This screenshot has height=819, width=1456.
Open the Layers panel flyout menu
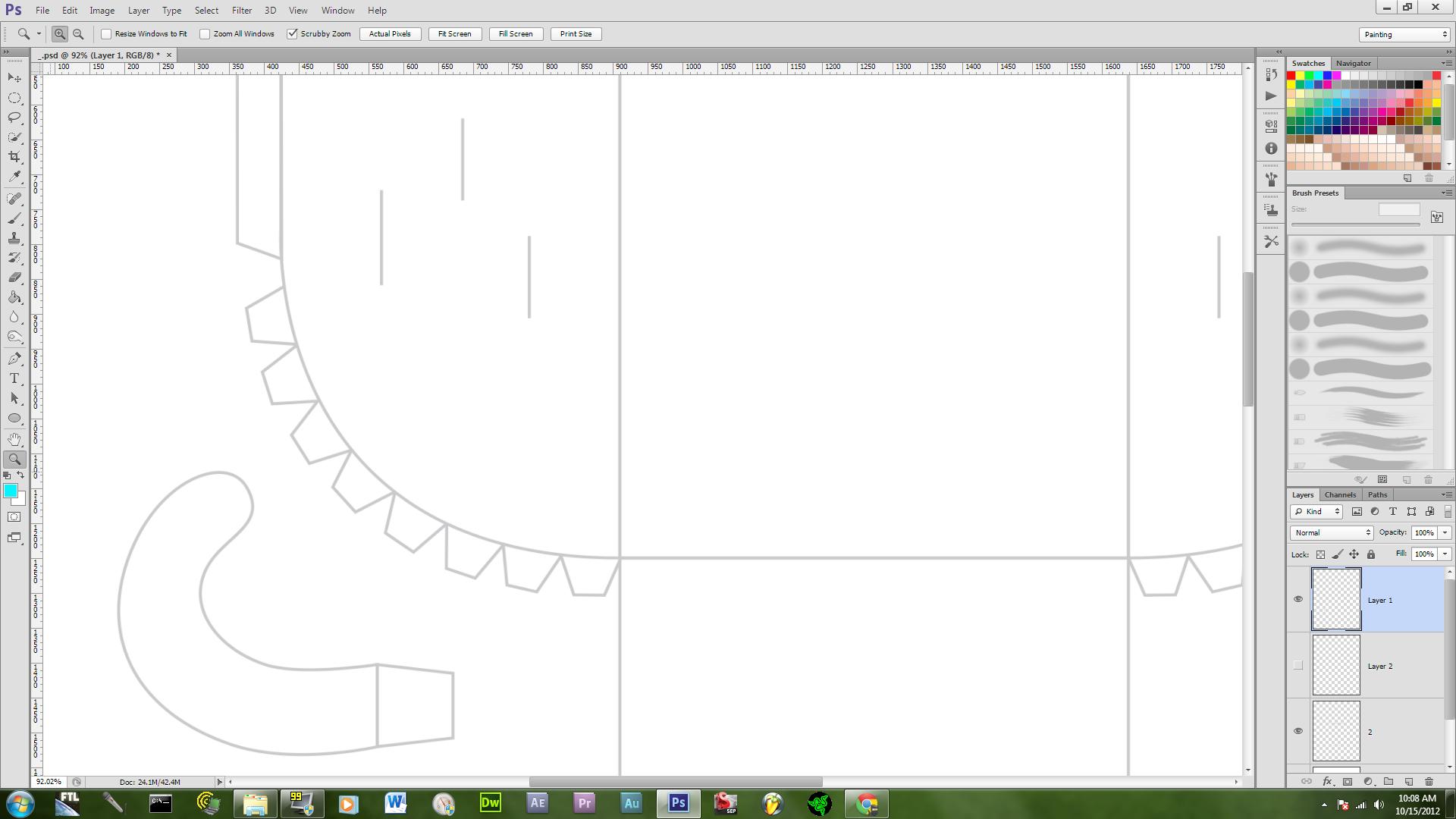1446,494
